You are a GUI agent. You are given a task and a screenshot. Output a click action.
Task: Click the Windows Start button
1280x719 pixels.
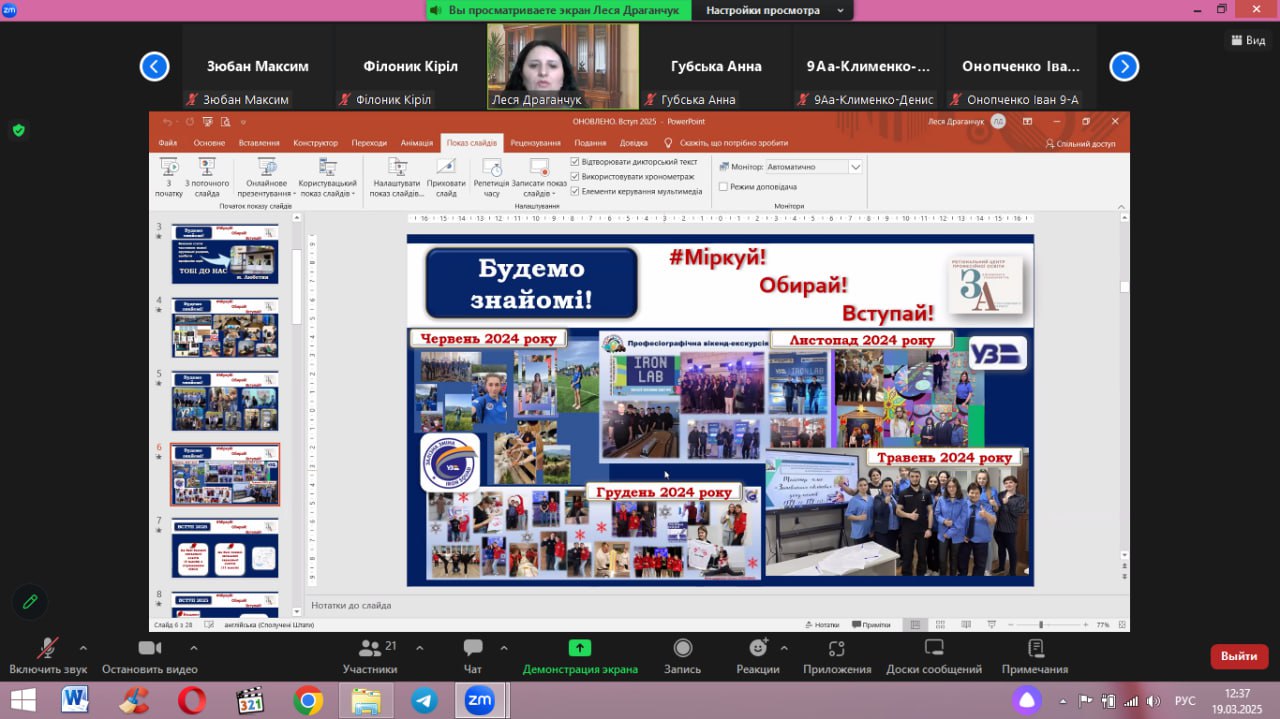23,700
